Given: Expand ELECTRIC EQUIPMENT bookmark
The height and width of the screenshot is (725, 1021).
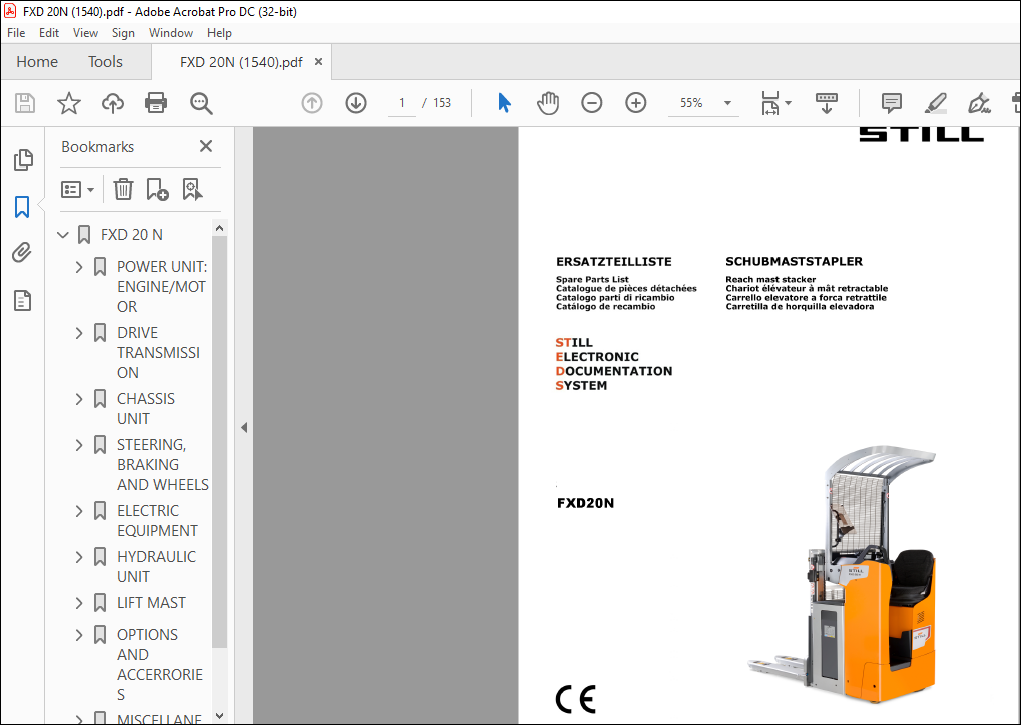Looking at the screenshot, I should pos(79,511).
